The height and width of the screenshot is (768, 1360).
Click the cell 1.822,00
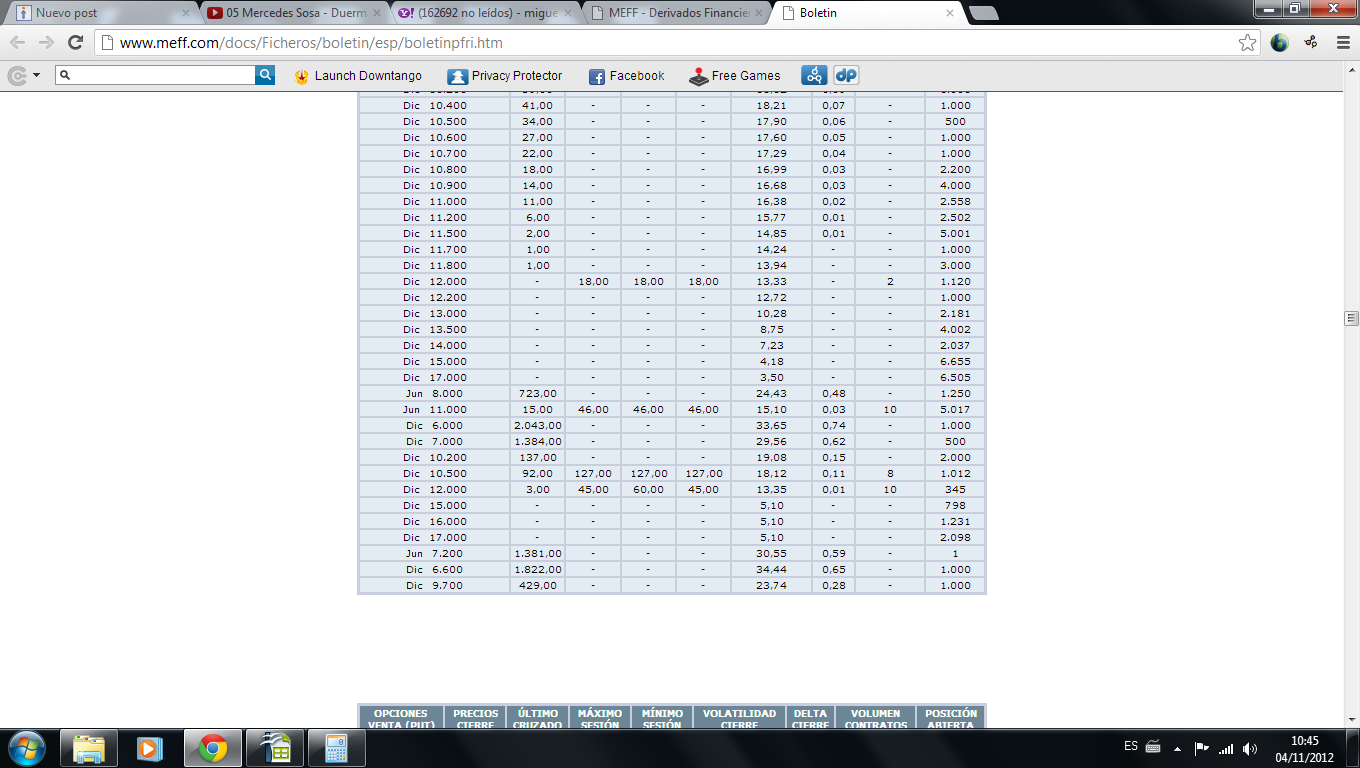(x=537, y=569)
